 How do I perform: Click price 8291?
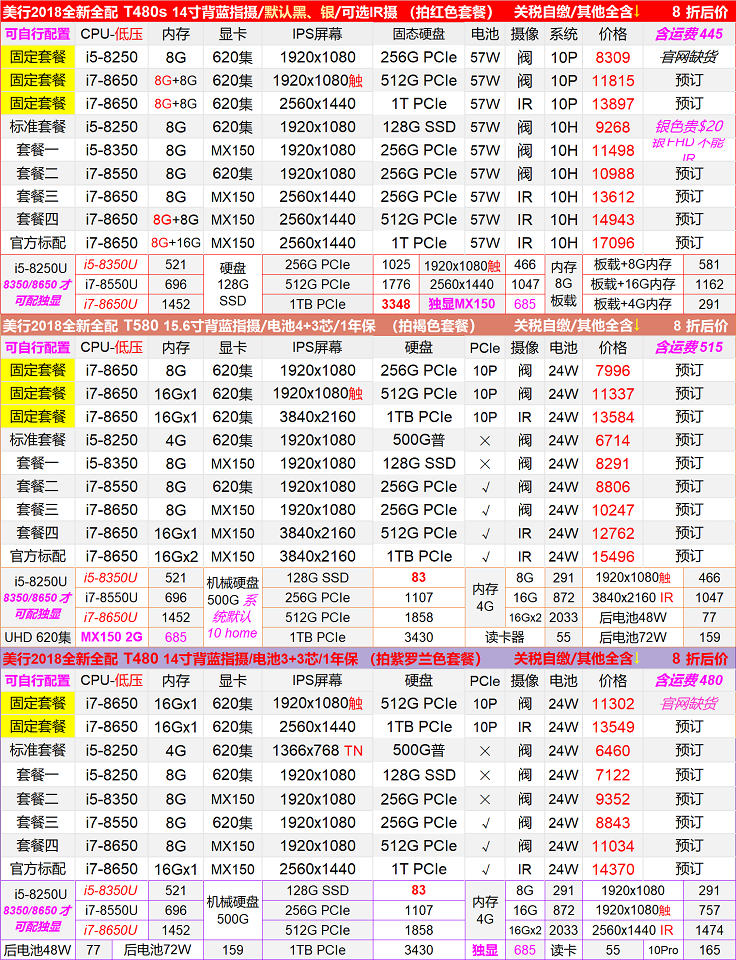[612, 464]
